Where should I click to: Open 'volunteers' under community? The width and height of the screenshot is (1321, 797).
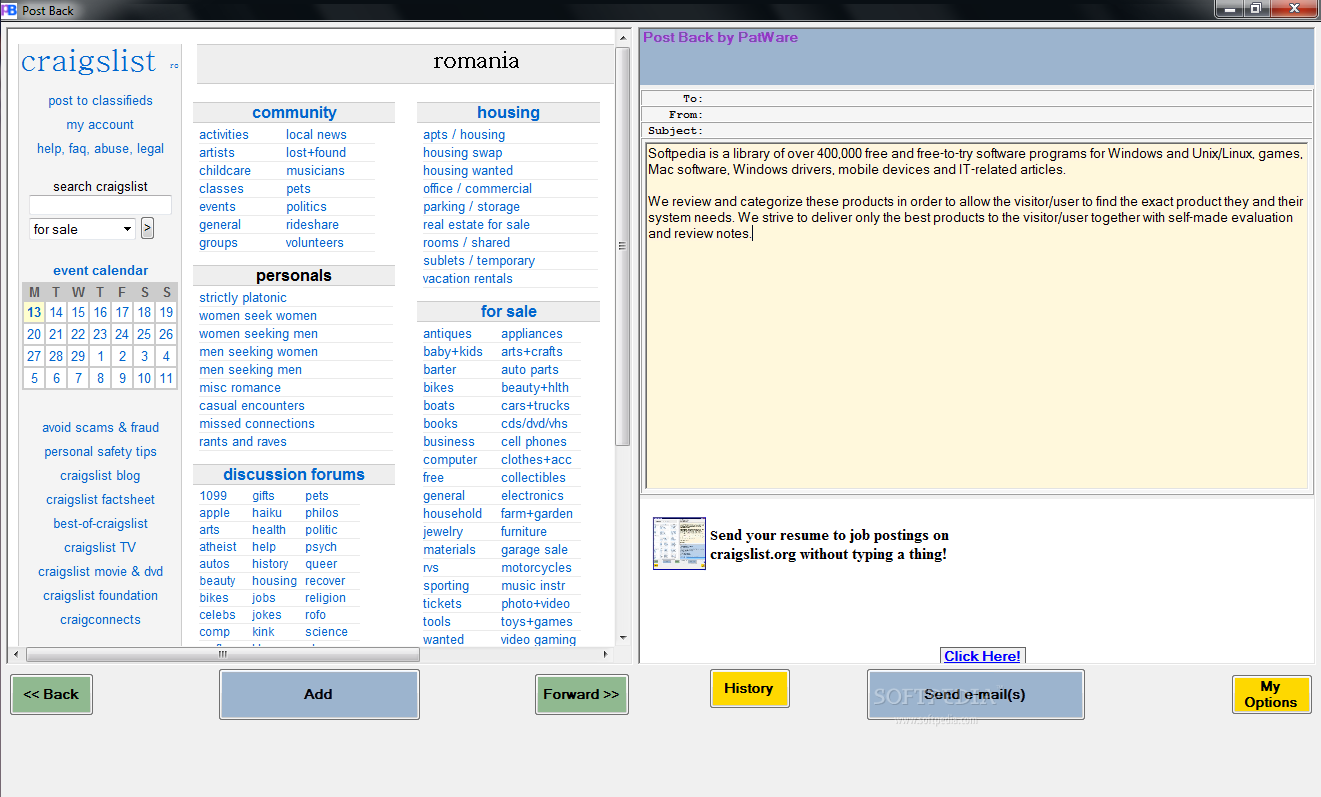coord(315,242)
